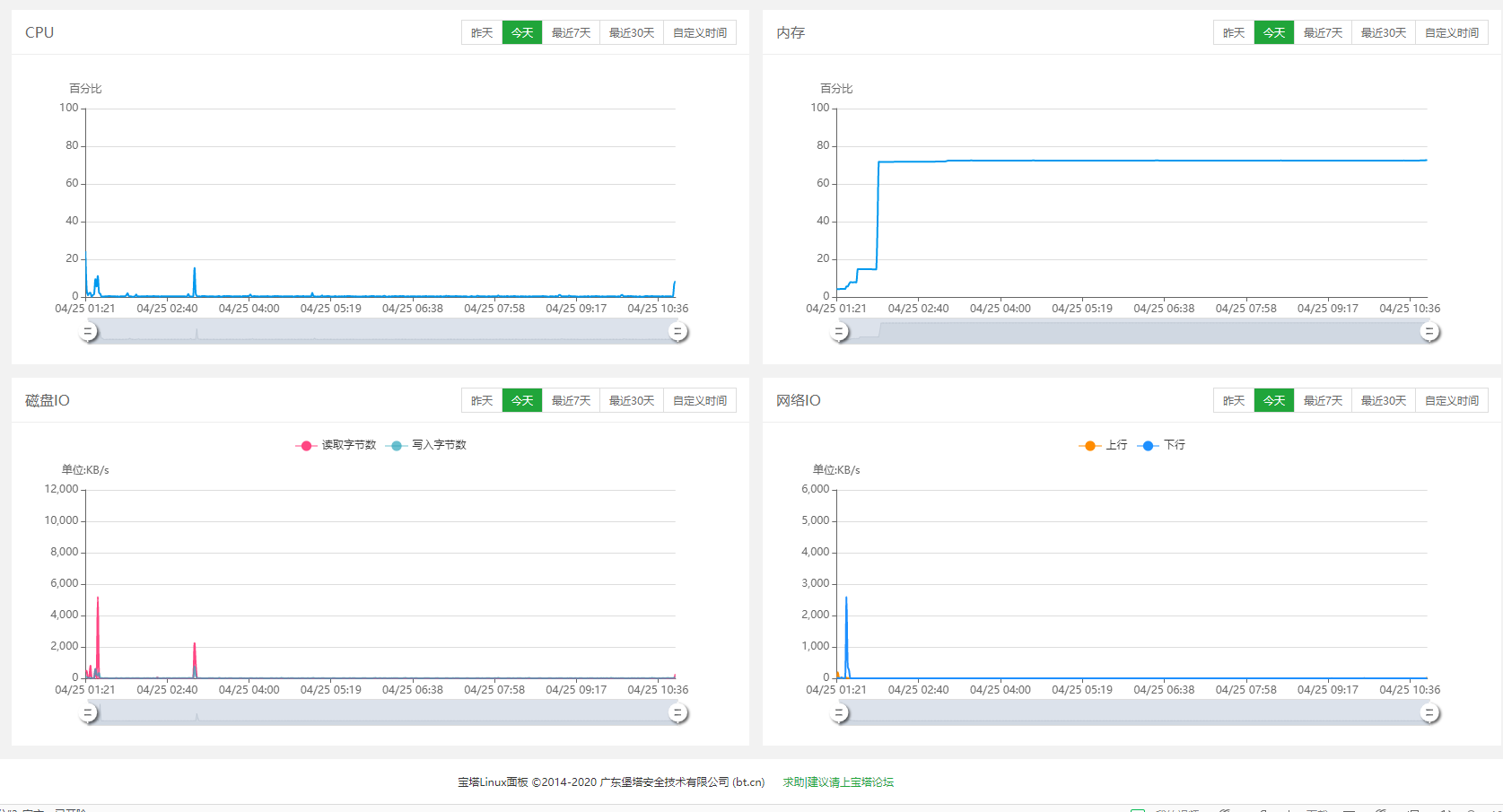Show 最近7天 in 网络IO panel
Image resolution: width=1503 pixels, height=812 pixels.
(1323, 401)
